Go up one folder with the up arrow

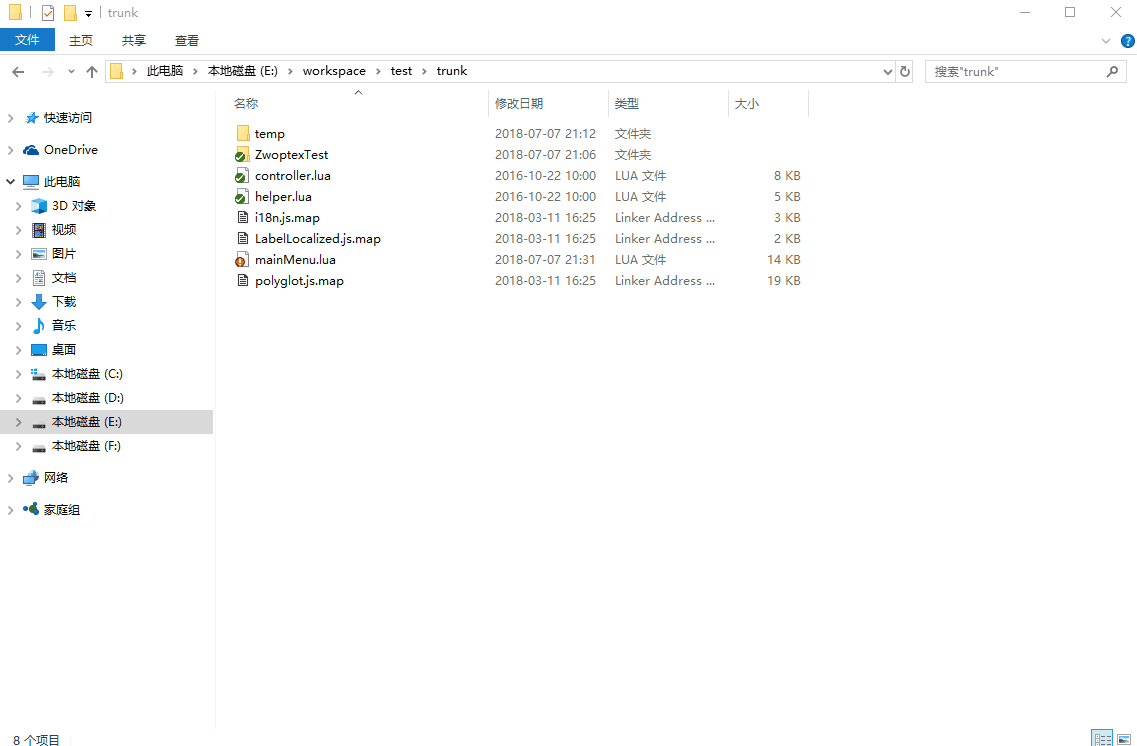[92, 71]
